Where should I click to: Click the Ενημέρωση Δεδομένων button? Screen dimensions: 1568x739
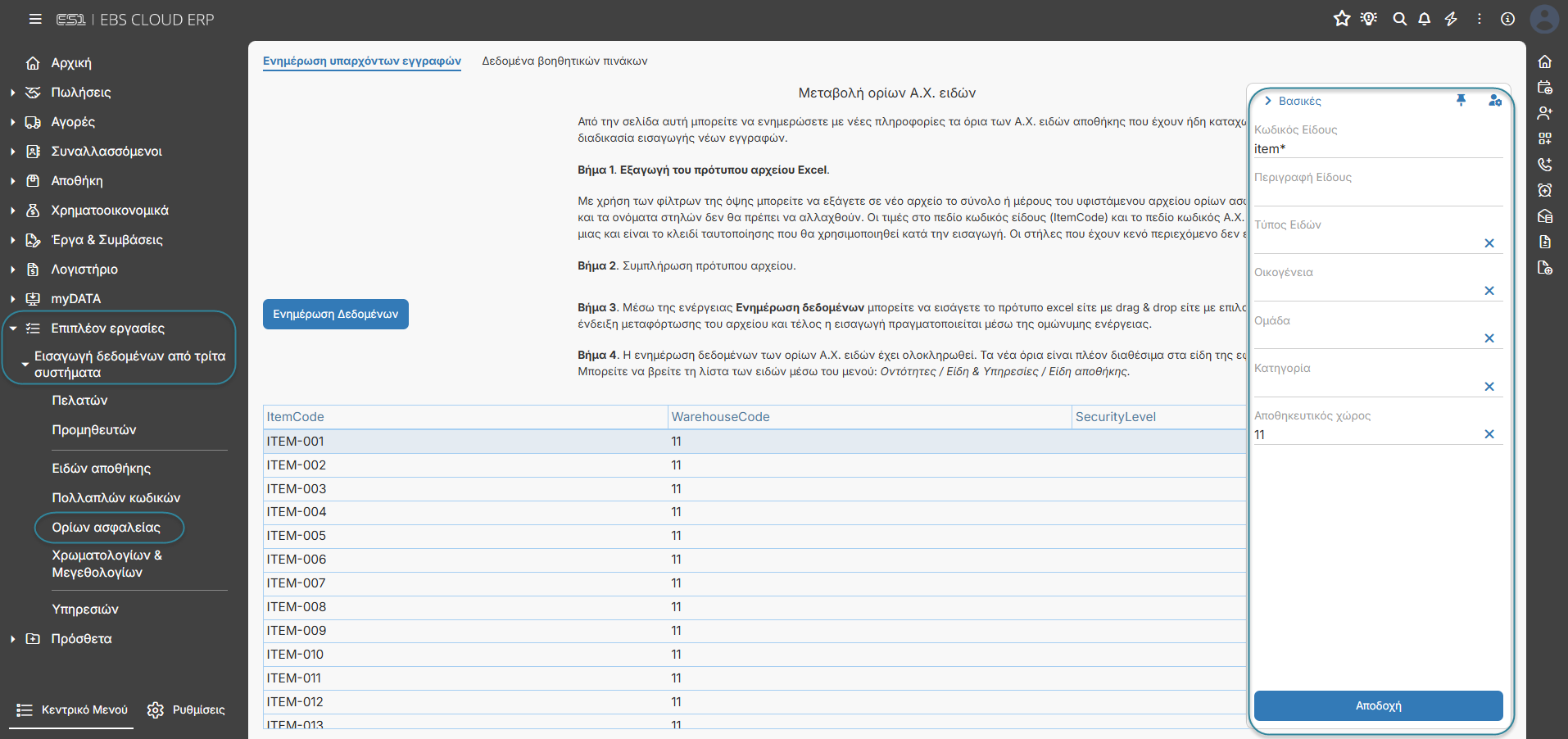tap(336, 315)
